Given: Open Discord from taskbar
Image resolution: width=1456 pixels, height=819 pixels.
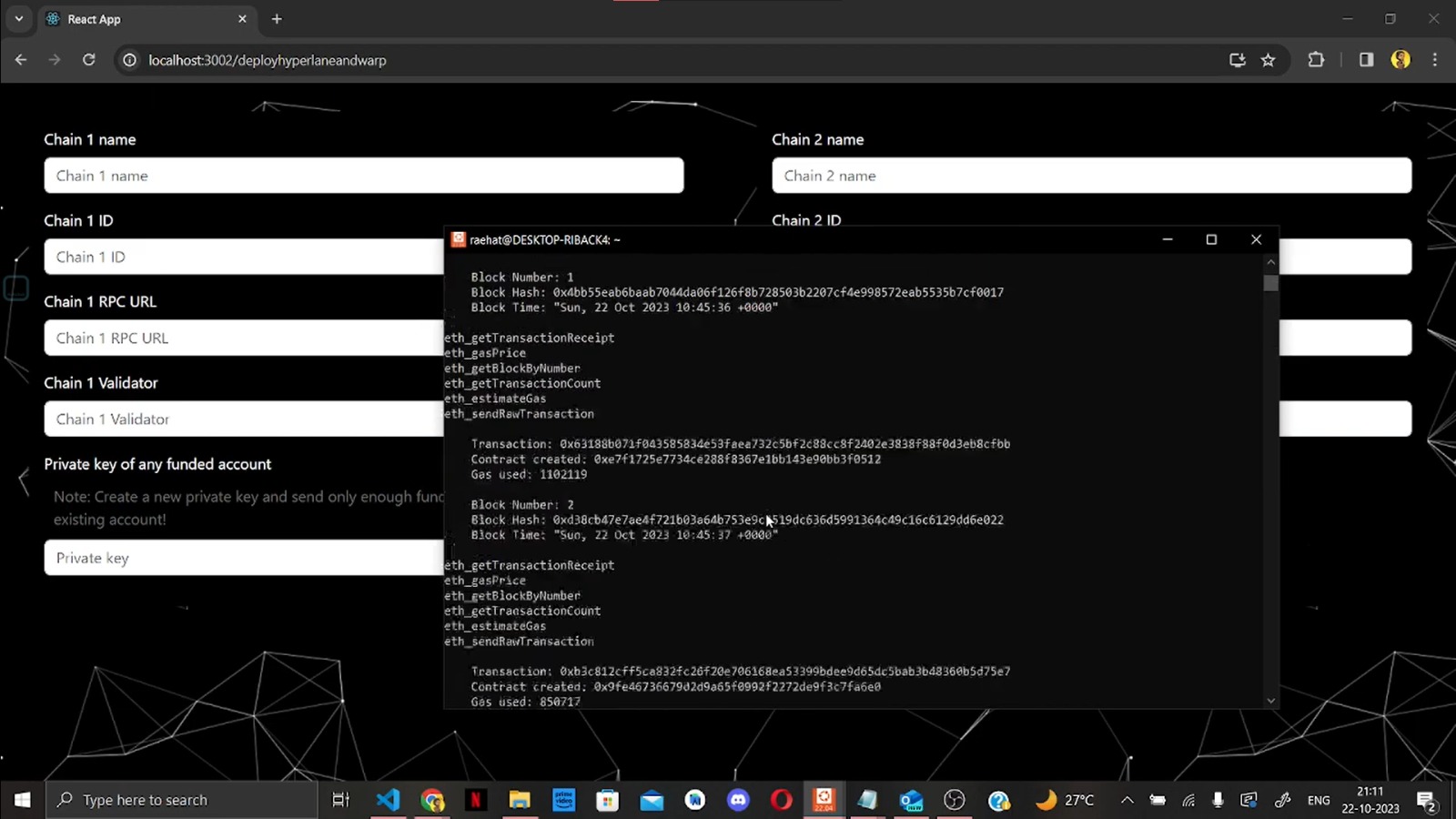Looking at the screenshot, I should 738,800.
